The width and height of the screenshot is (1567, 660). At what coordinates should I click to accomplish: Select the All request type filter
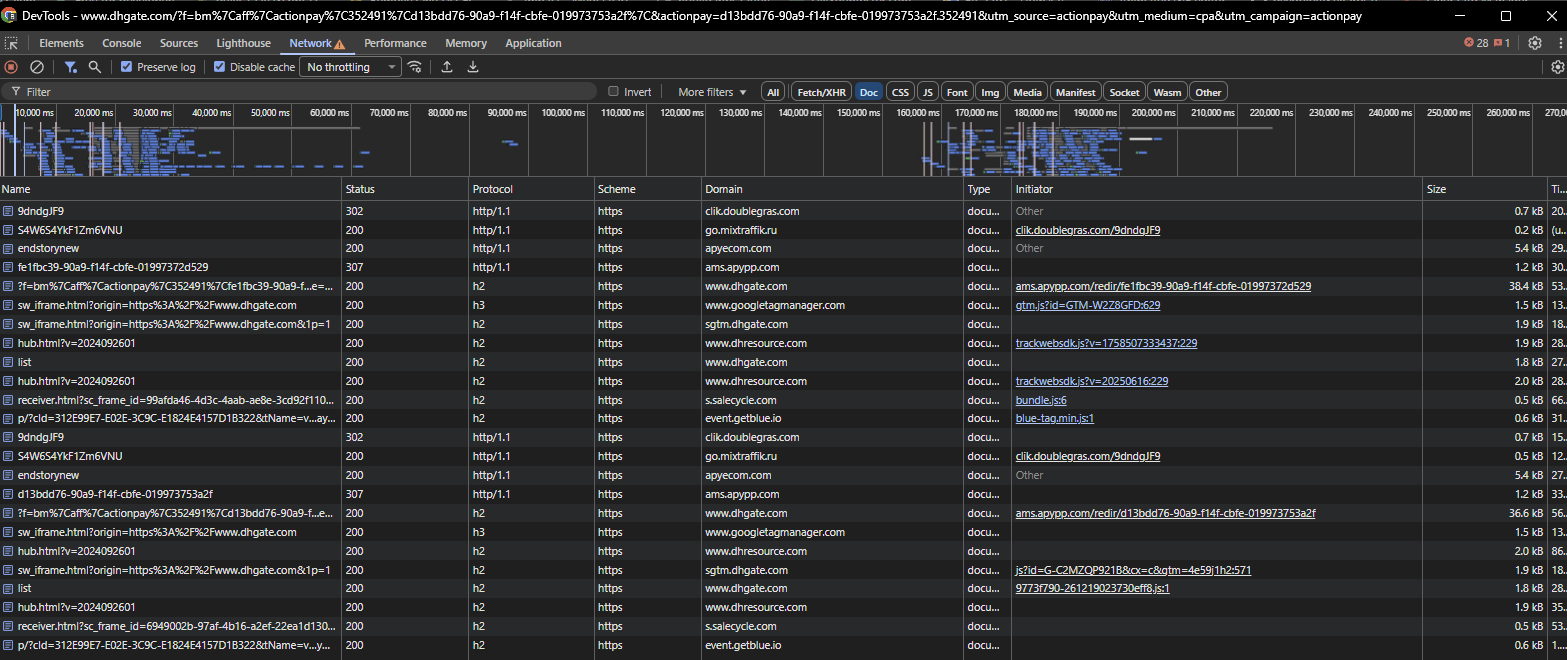coord(772,92)
